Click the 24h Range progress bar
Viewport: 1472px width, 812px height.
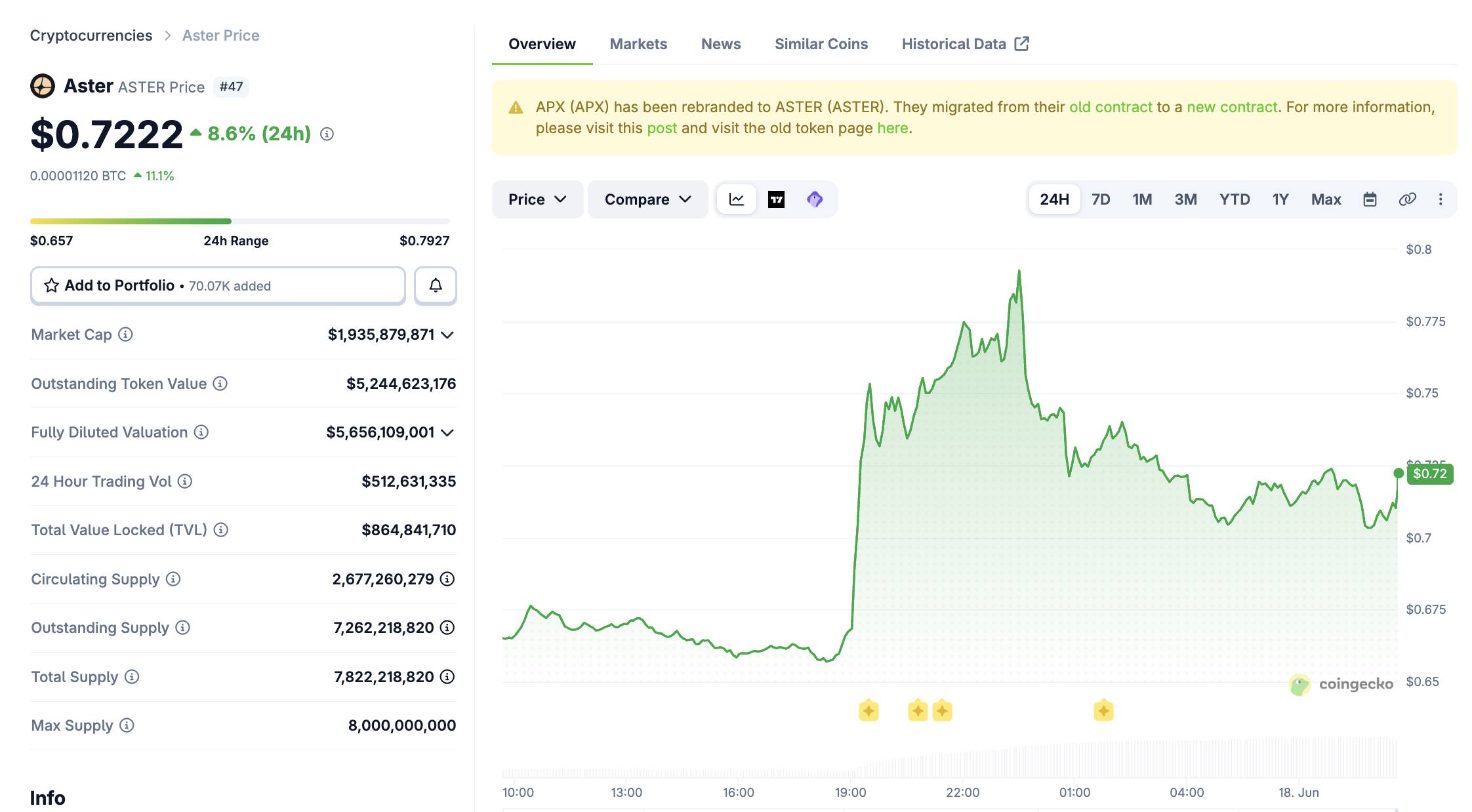240,222
